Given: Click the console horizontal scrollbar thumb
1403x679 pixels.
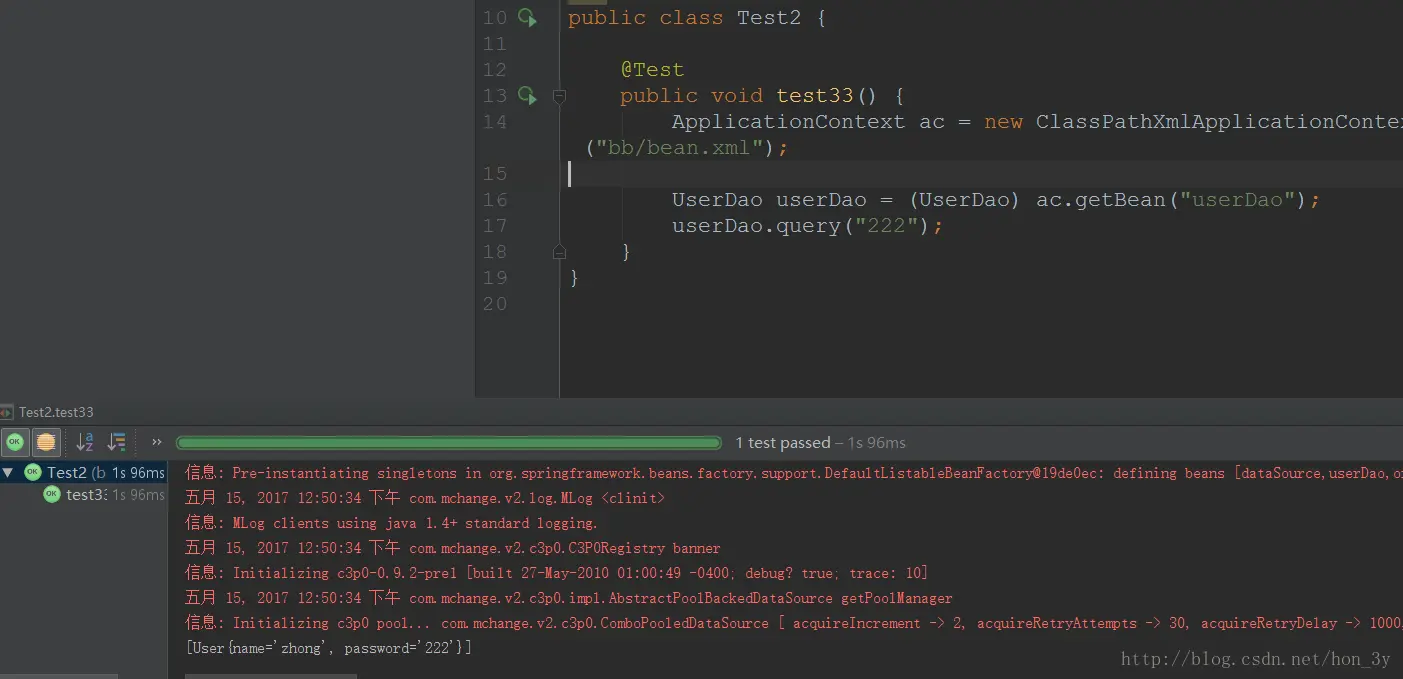Looking at the screenshot, I should (270, 676).
